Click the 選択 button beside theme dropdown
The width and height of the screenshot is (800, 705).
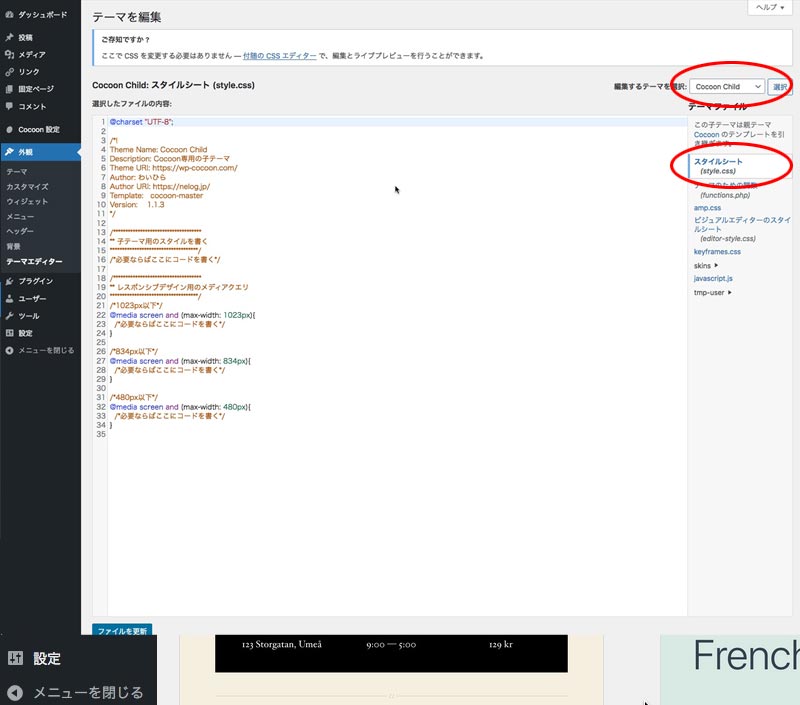[780, 87]
